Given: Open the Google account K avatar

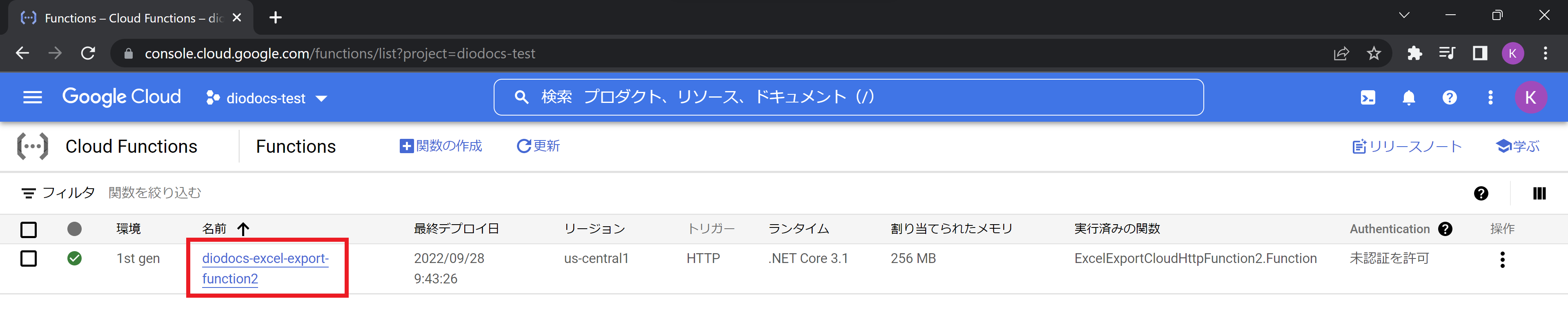Looking at the screenshot, I should tap(1530, 97).
